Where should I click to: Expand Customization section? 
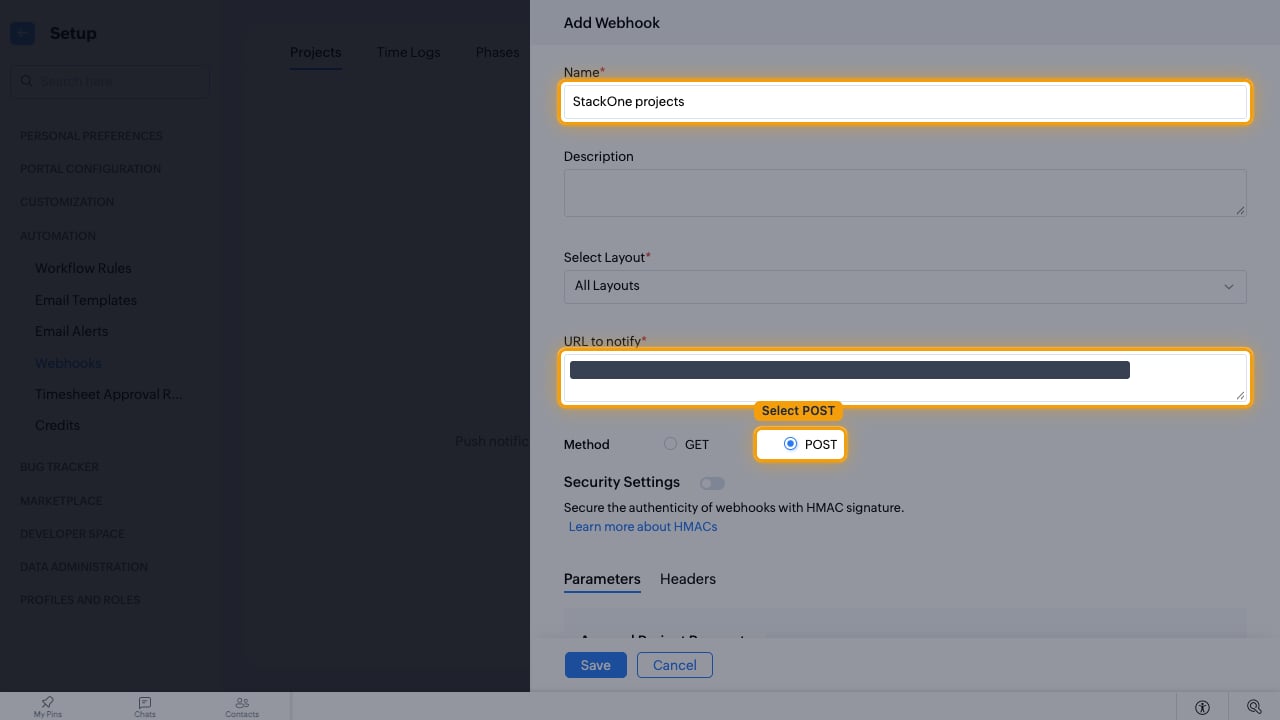pyautogui.click(x=67, y=202)
